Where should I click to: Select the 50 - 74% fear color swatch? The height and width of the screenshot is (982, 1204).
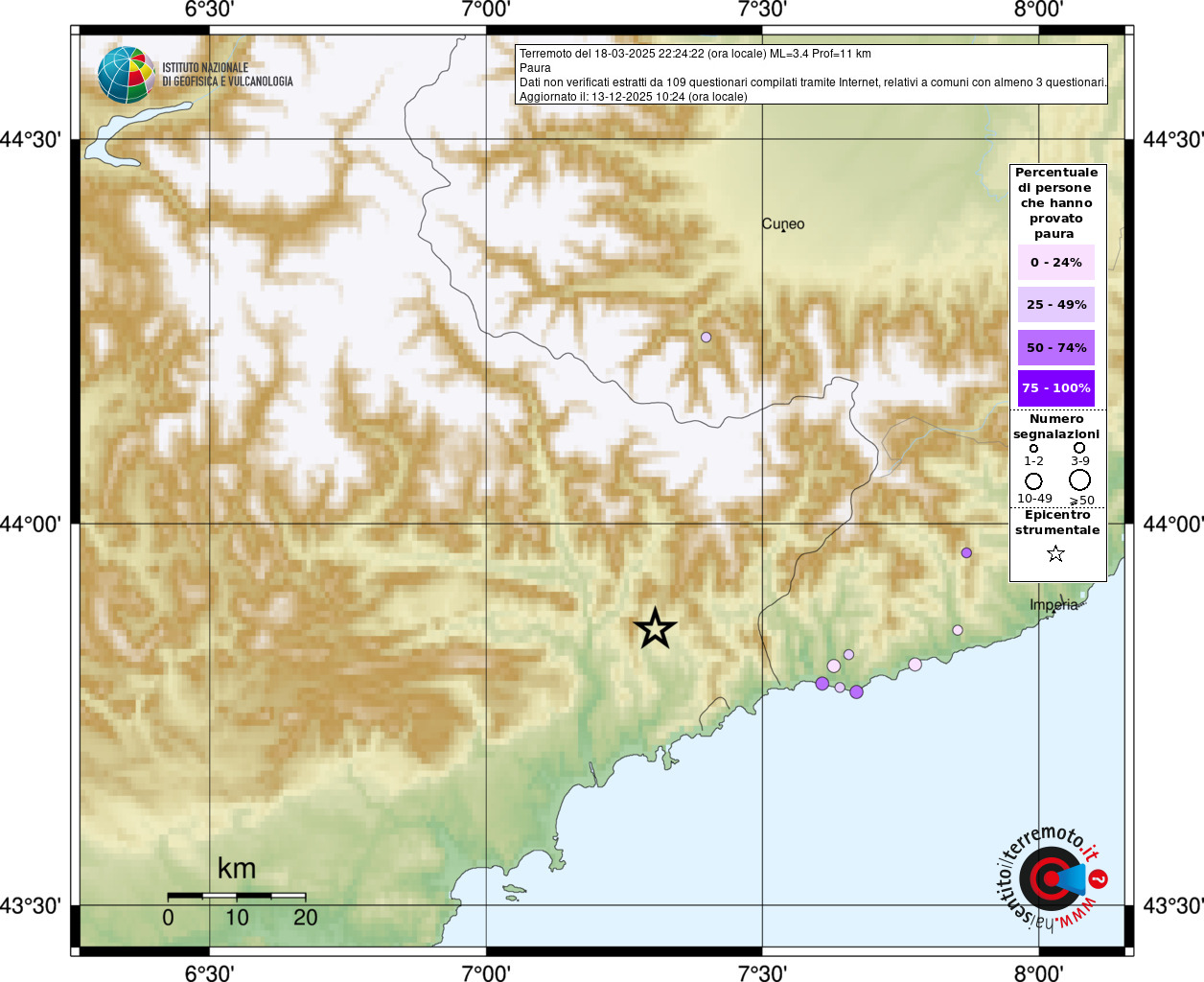pos(1056,347)
